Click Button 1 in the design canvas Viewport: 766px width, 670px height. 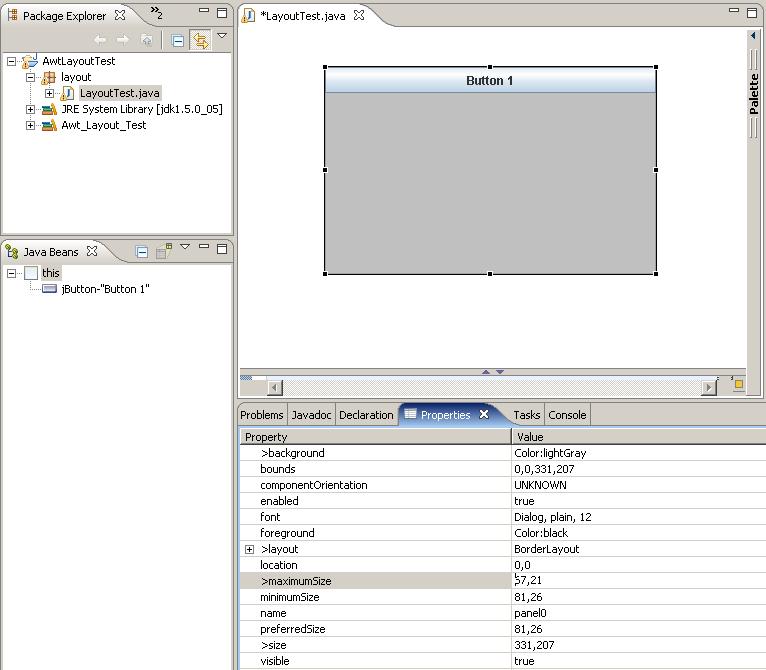coord(490,80)
